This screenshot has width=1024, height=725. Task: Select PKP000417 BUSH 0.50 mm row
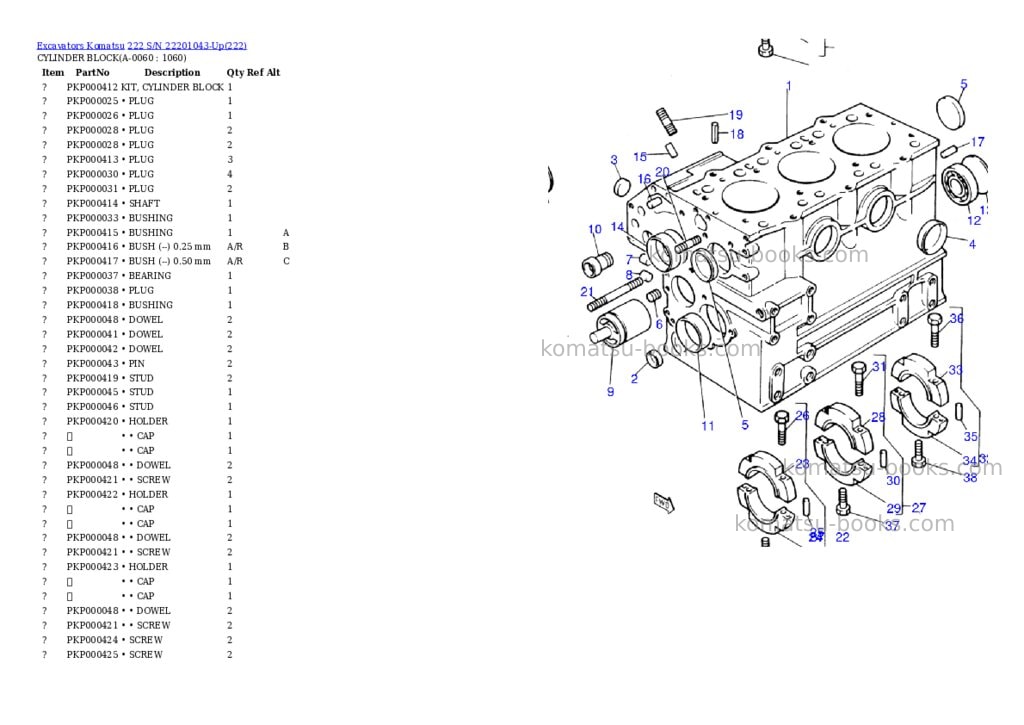click(x=167, y=261)
